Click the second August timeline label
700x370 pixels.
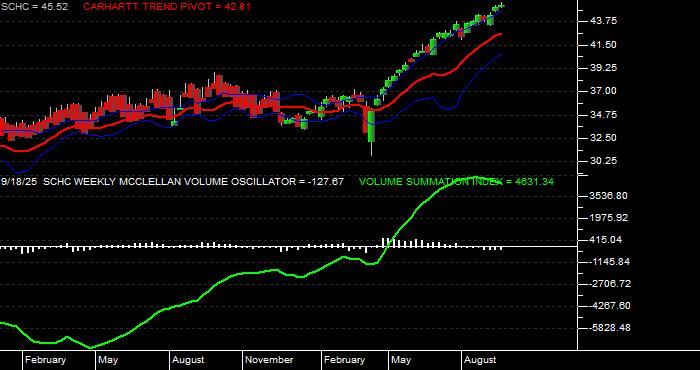[x=480, y=360]
